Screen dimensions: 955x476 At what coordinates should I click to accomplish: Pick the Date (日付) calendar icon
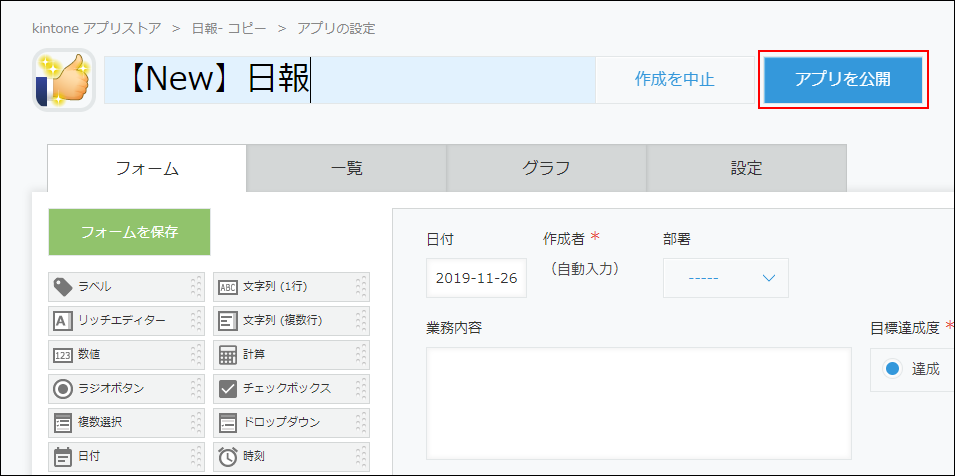pos(63,456)
